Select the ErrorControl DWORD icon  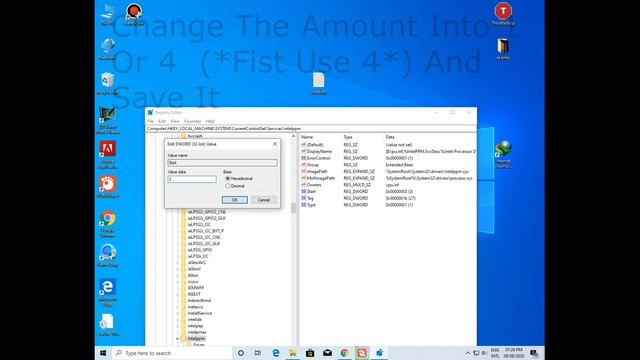tap(304, 158)
